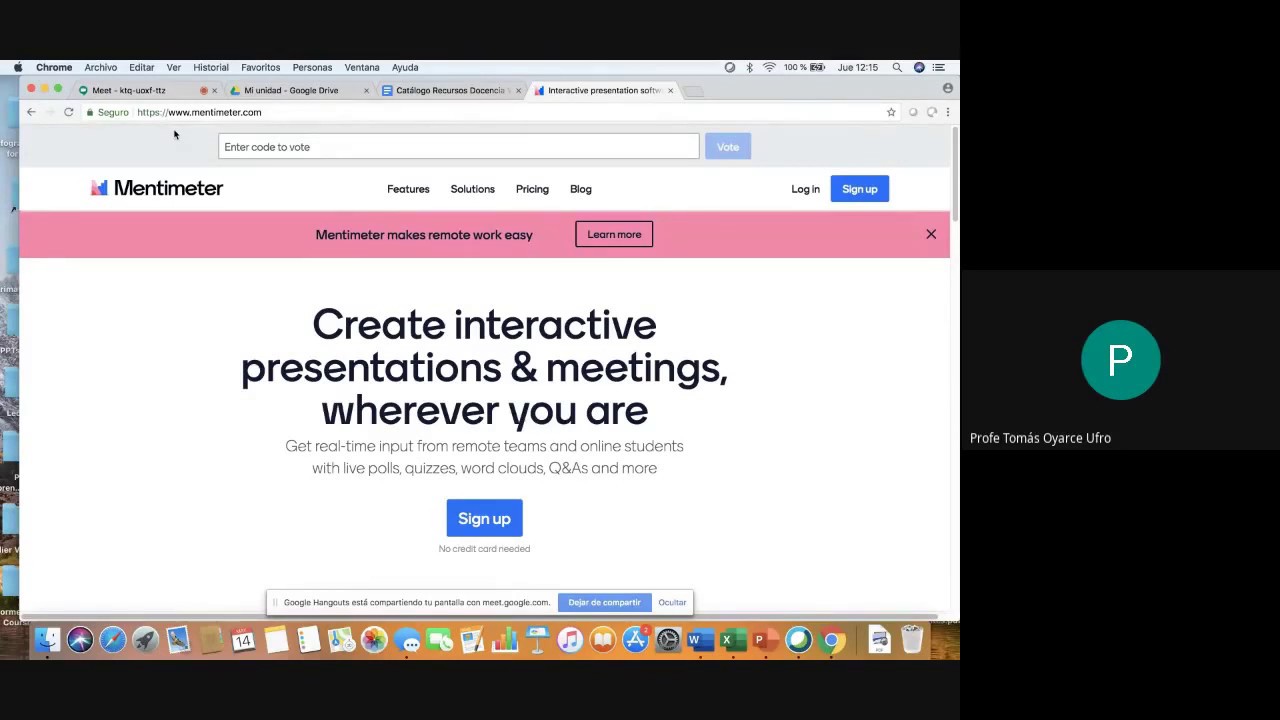
Task: Click the Mentimeter logo
Action: pyautogui.click(x=157, y=188)
